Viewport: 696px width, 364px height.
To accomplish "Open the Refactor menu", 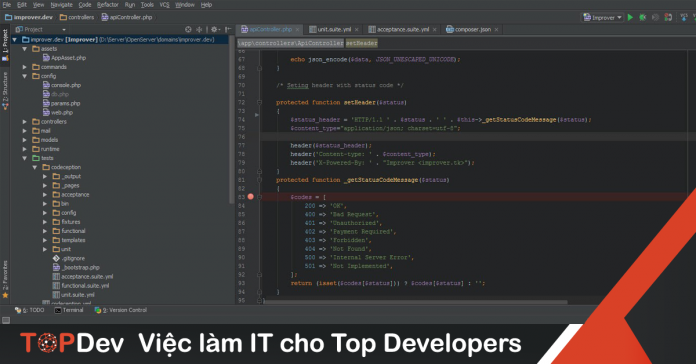I will [x=107, y=4].
